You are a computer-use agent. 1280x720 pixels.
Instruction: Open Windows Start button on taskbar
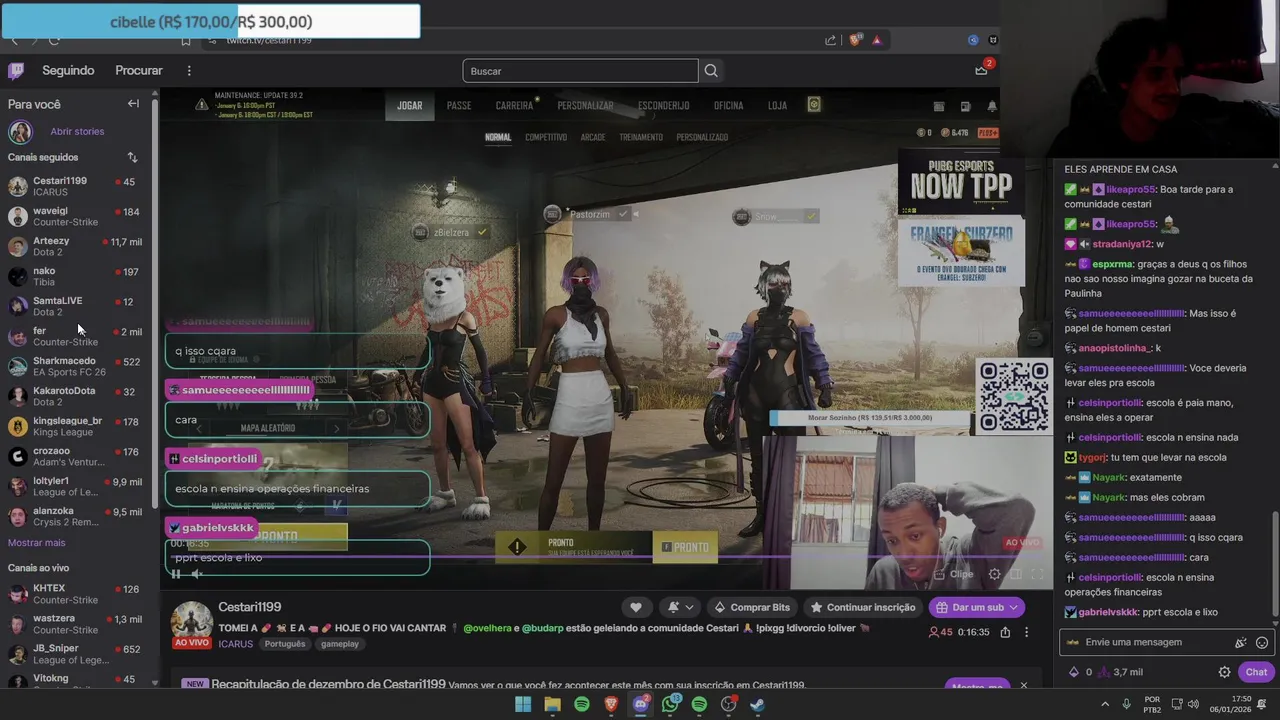coord(523,704)
